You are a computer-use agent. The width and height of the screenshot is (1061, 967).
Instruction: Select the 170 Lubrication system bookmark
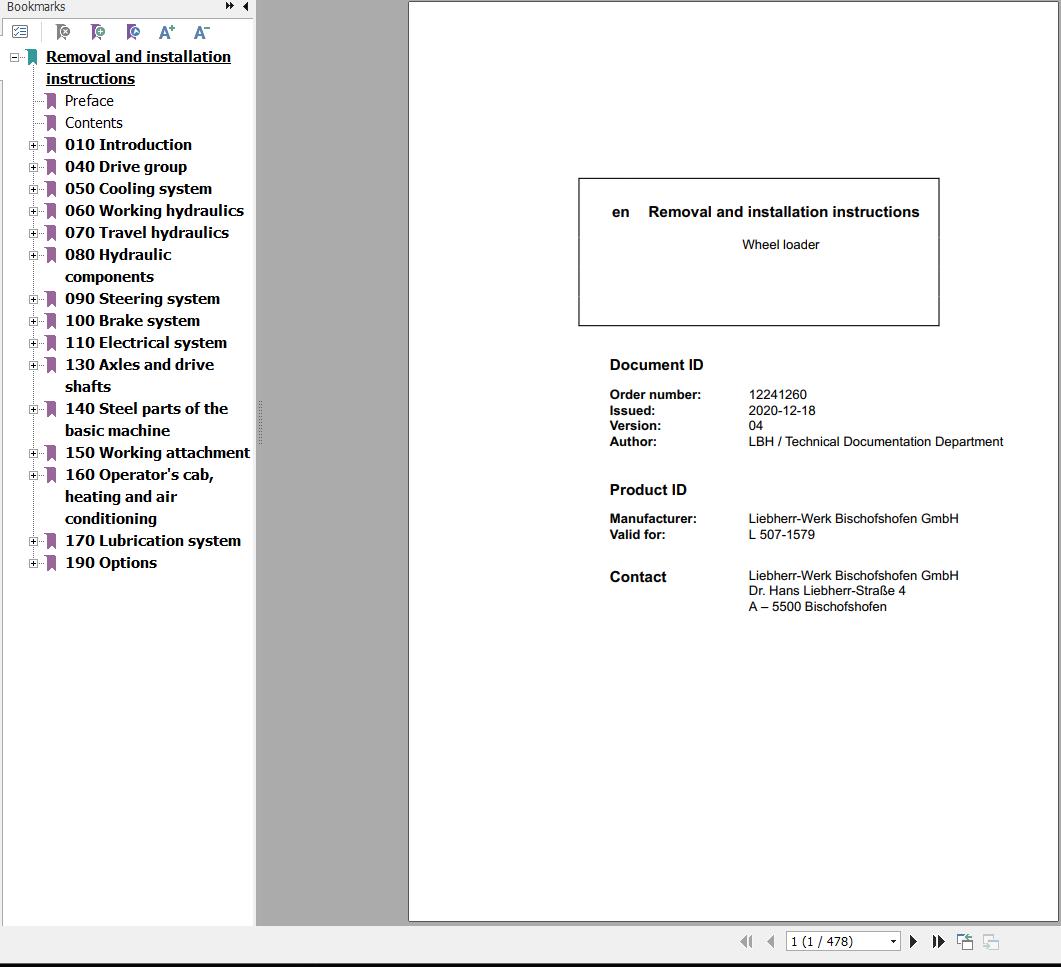click(153, 541)
